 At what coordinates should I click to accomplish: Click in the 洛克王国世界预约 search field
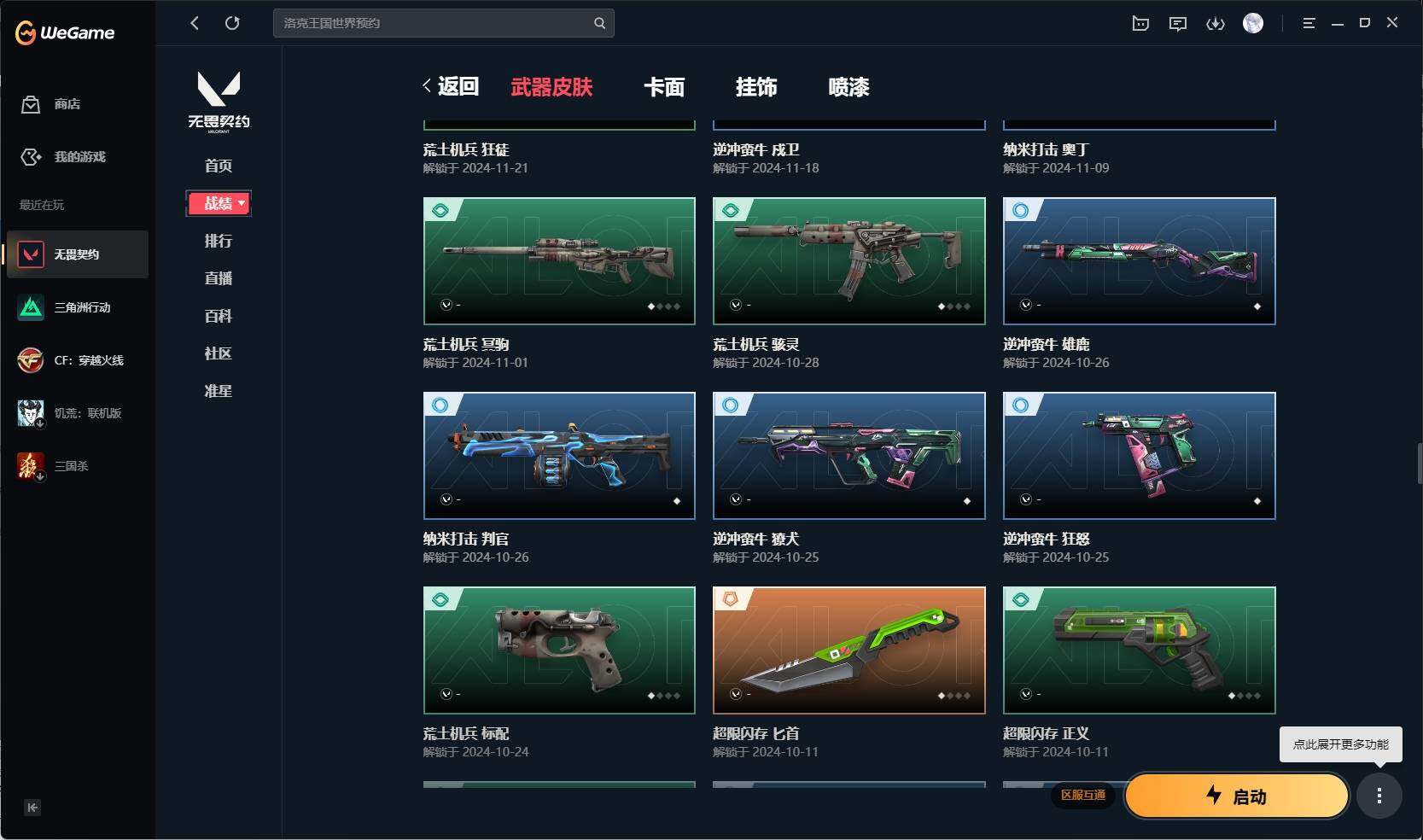(x=434, y=23)
